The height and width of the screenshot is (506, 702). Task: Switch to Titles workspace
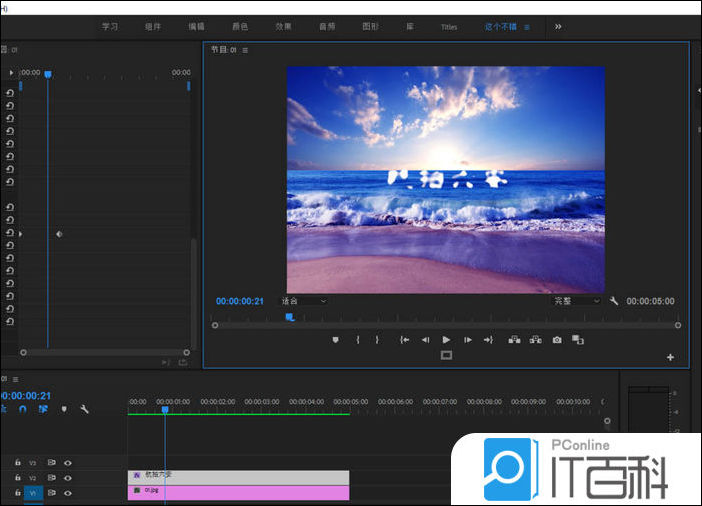tap(449, 27)
